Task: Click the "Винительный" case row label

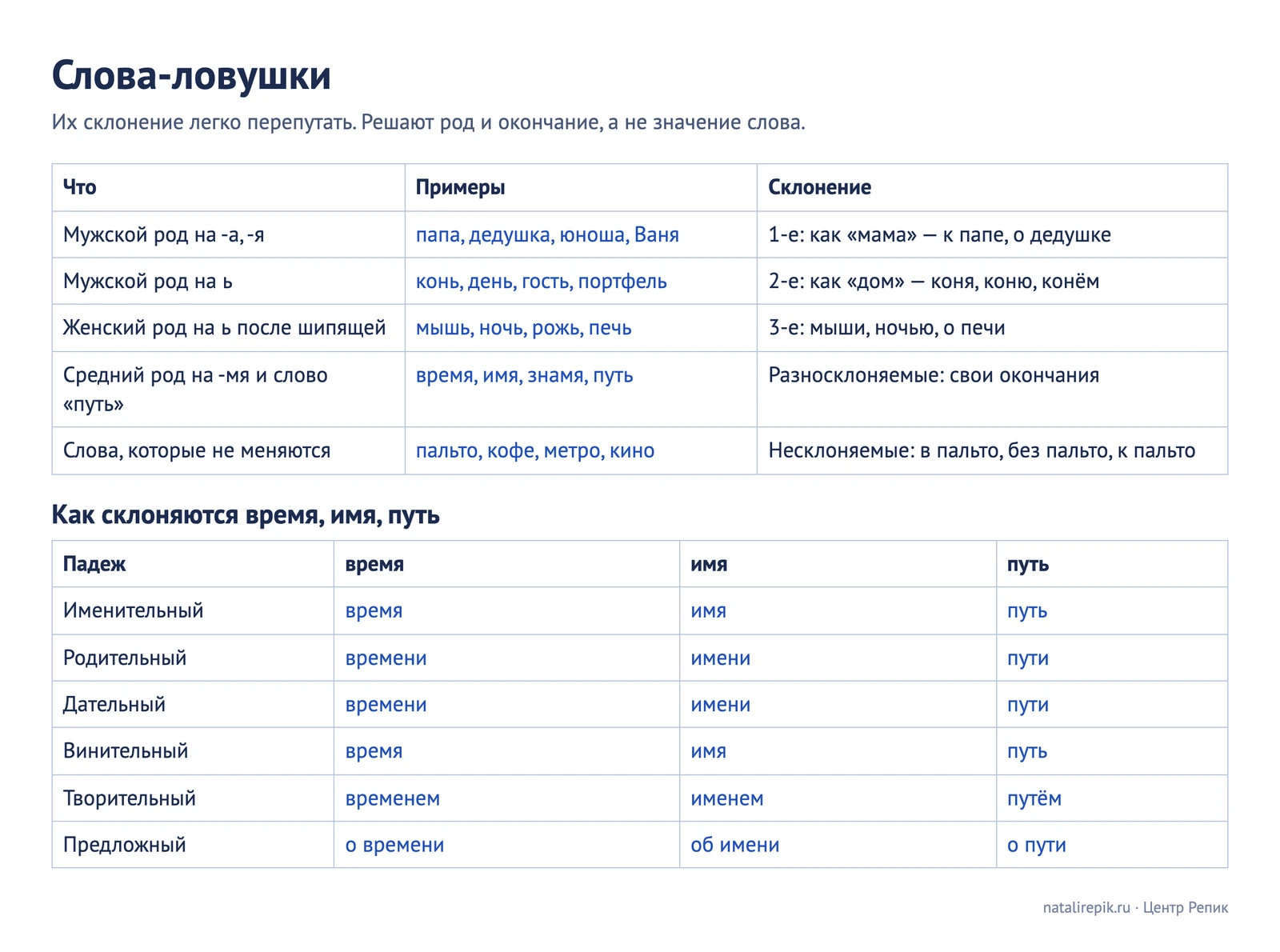Action: coord(126,750)
